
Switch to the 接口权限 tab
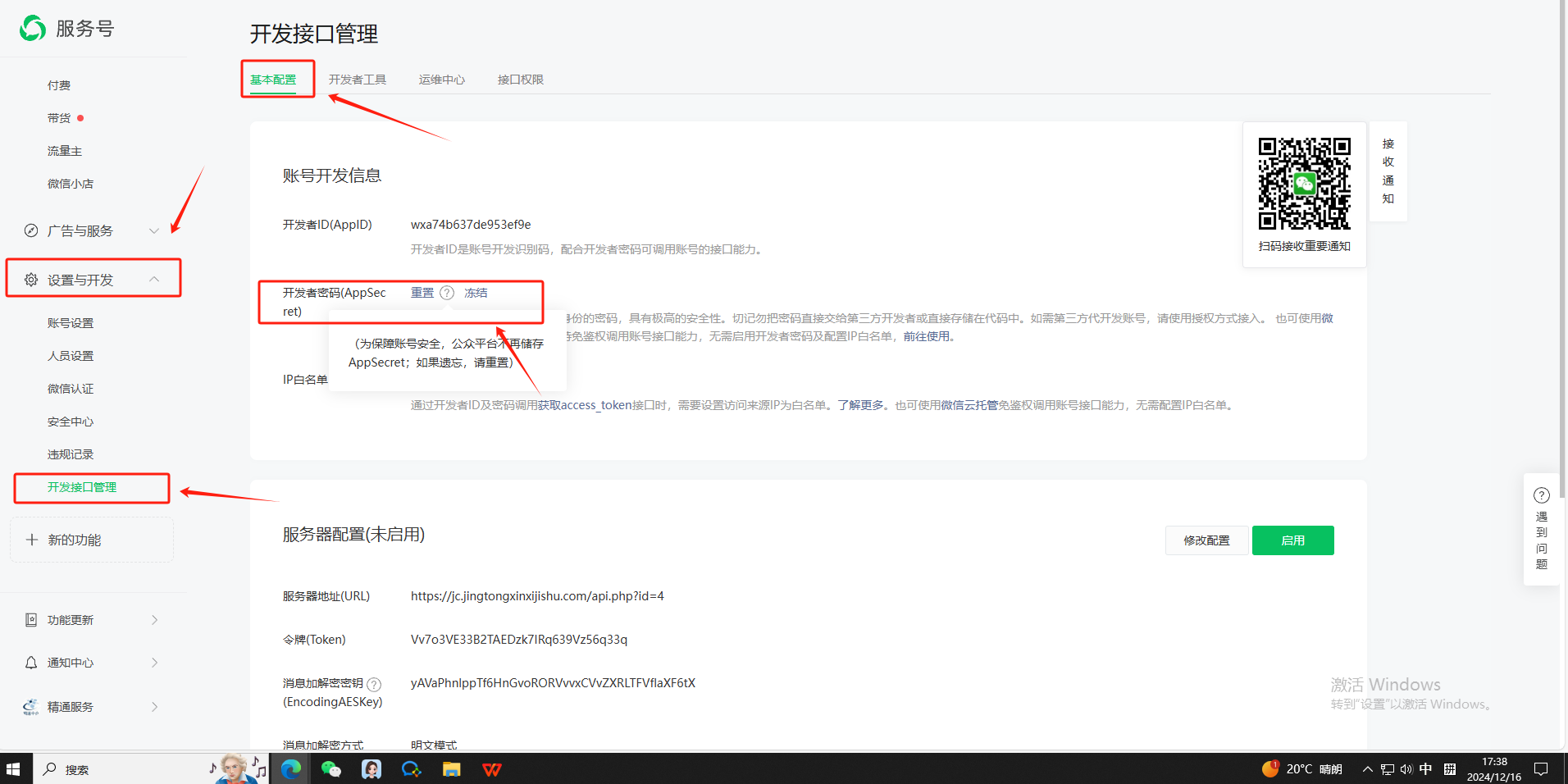520,80
